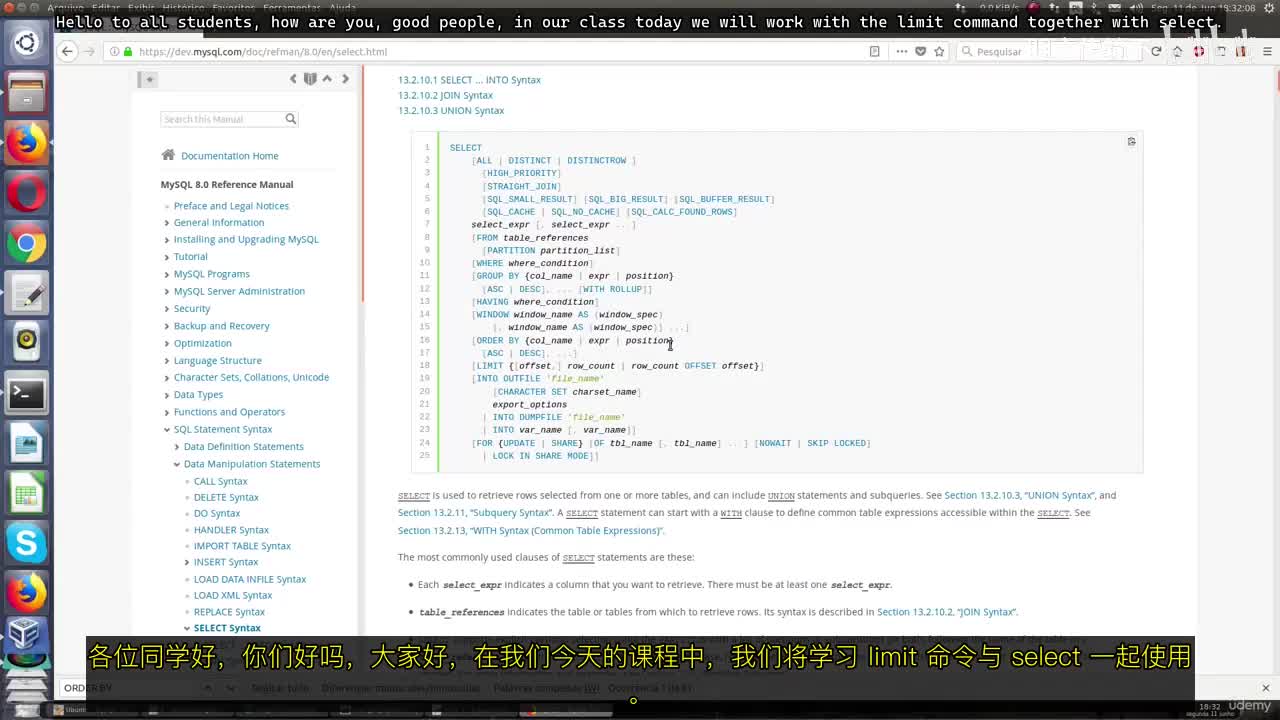
Task: Collapse the SQL Statement Syntax section
Action: click(167, 430)
